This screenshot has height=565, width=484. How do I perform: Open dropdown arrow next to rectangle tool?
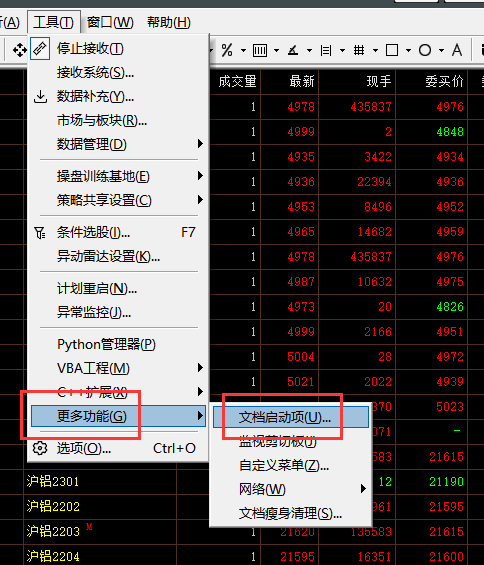pyautogui.click(x=408, y=50)
